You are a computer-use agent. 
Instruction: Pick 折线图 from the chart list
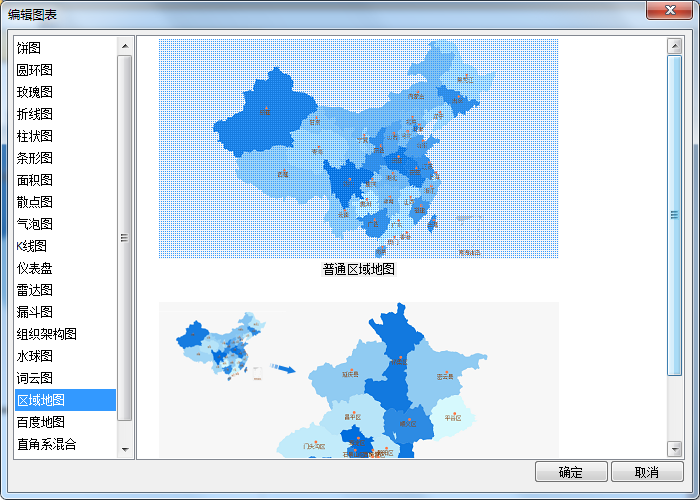click(x=34, y=114)
